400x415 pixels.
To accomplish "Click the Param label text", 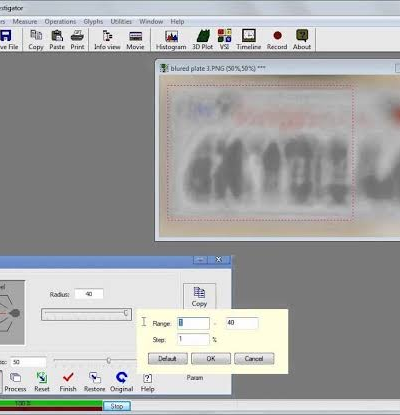I will click(x=195, y=378).
